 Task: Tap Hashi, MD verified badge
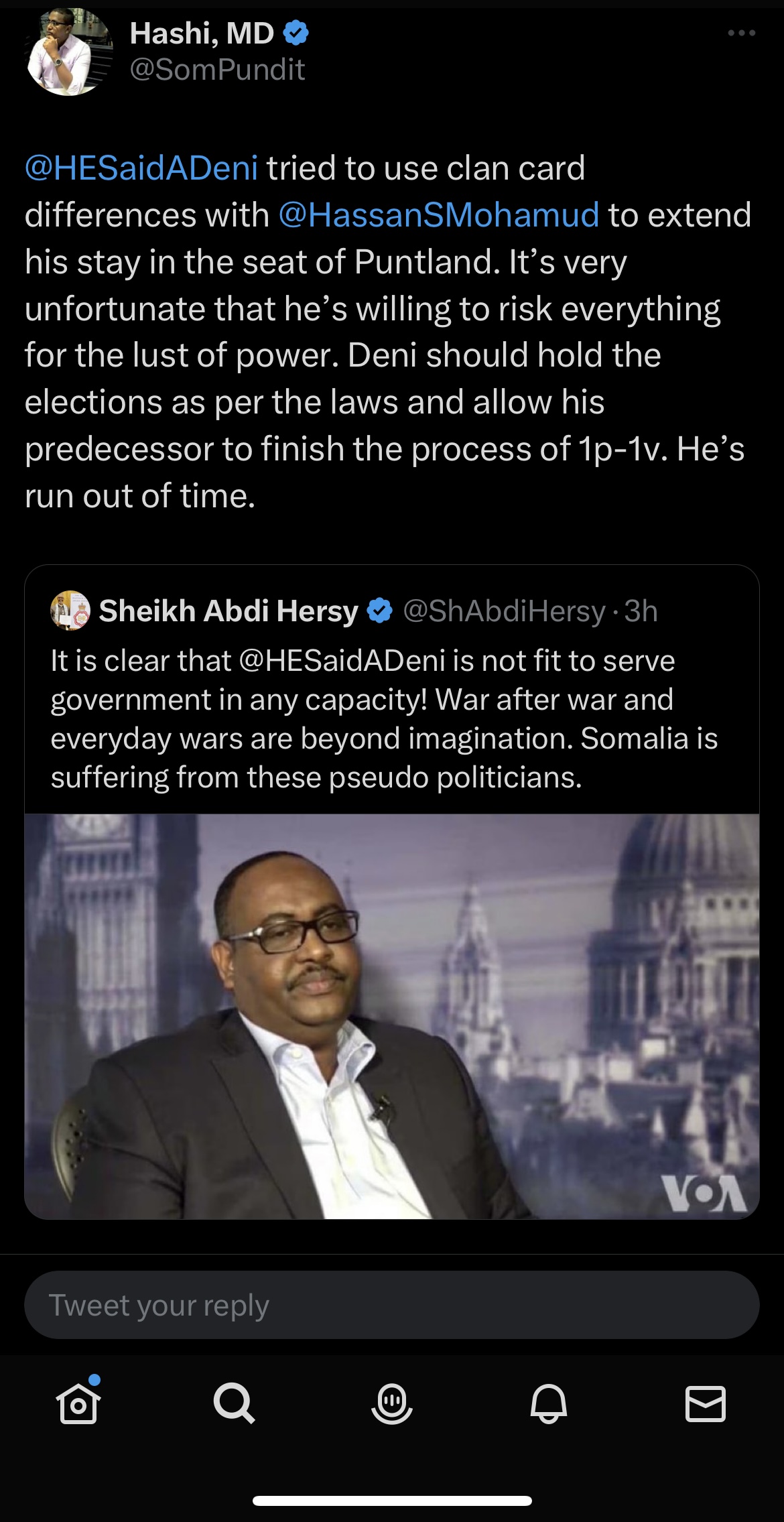pos(296,33)
